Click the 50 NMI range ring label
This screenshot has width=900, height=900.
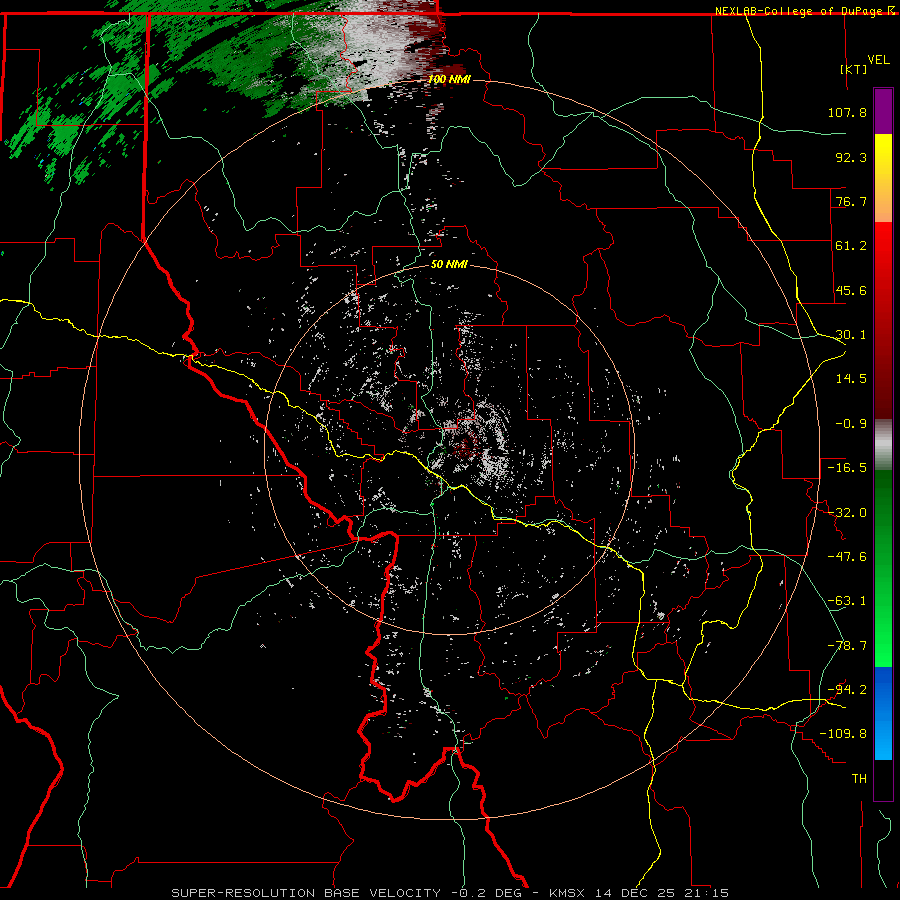click(449, 264)
